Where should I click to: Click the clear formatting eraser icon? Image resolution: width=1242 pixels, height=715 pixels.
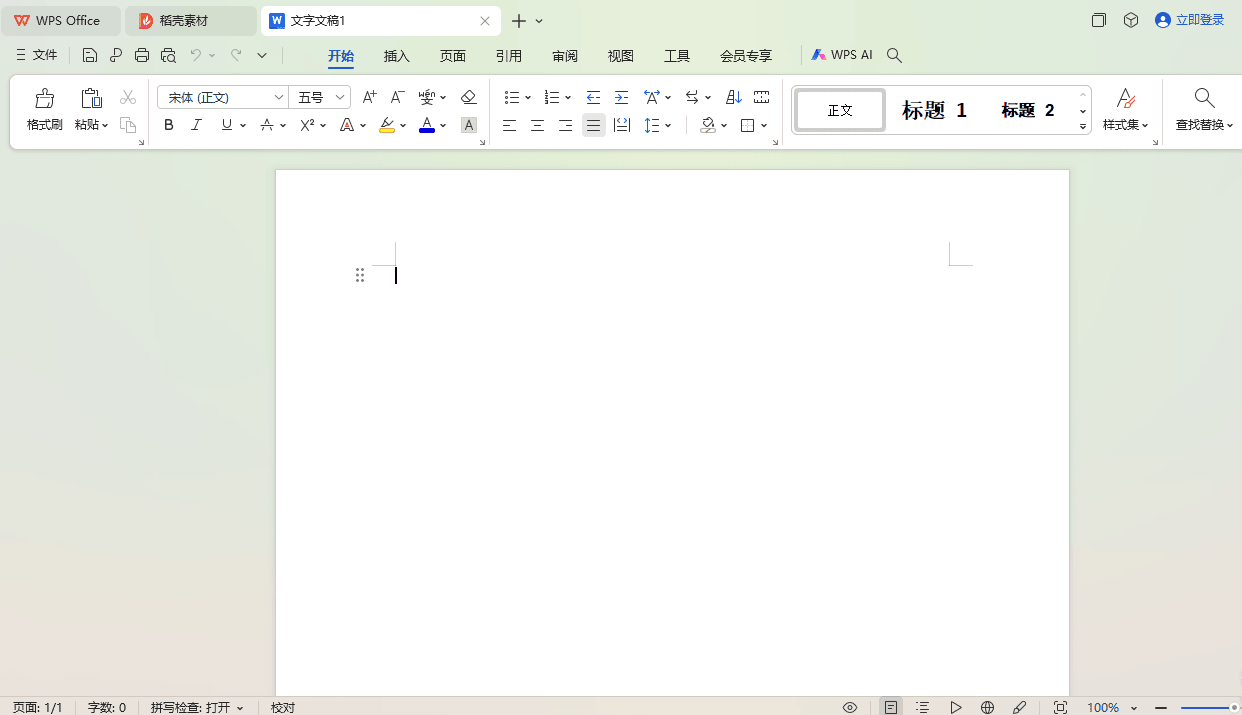pyautogui.click(x=468, y=97)
